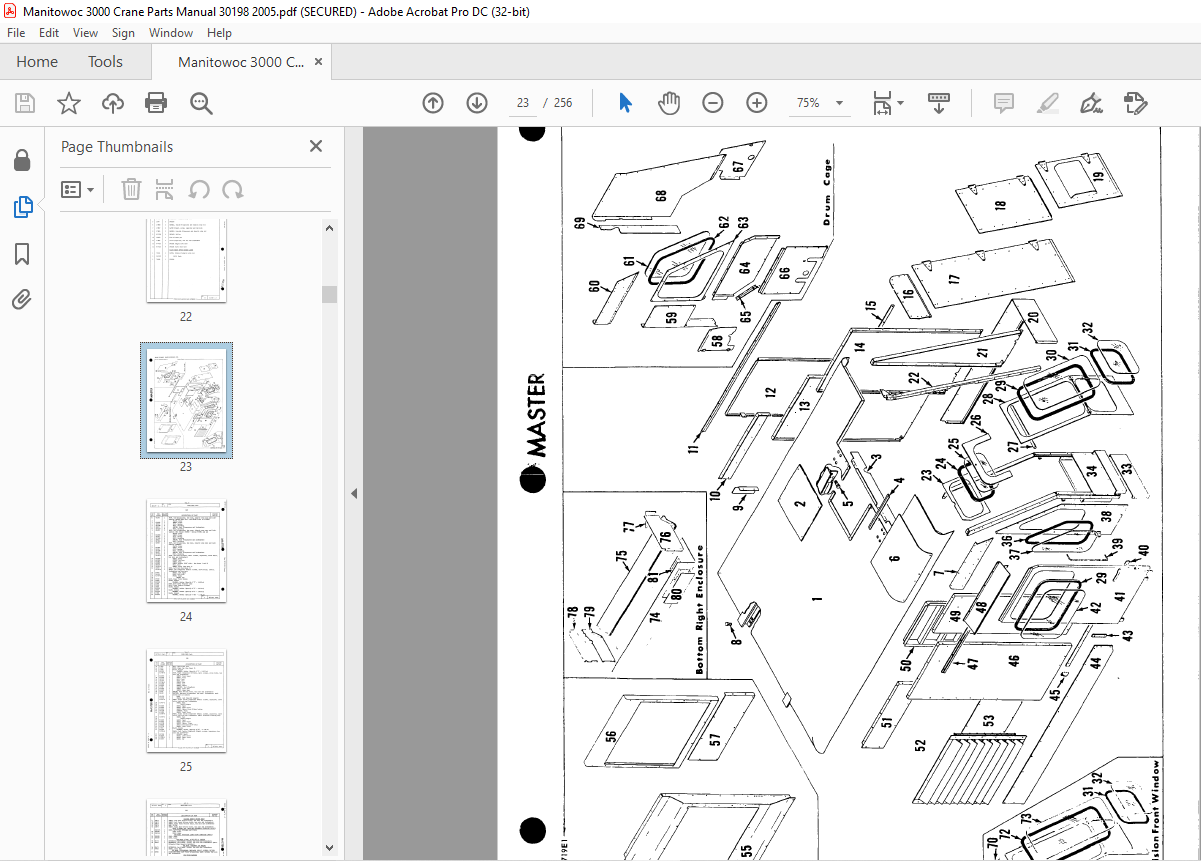This screenshot has height=861, width=1201.
Task: Open the Edit menu
Action: tap(49, 33)
